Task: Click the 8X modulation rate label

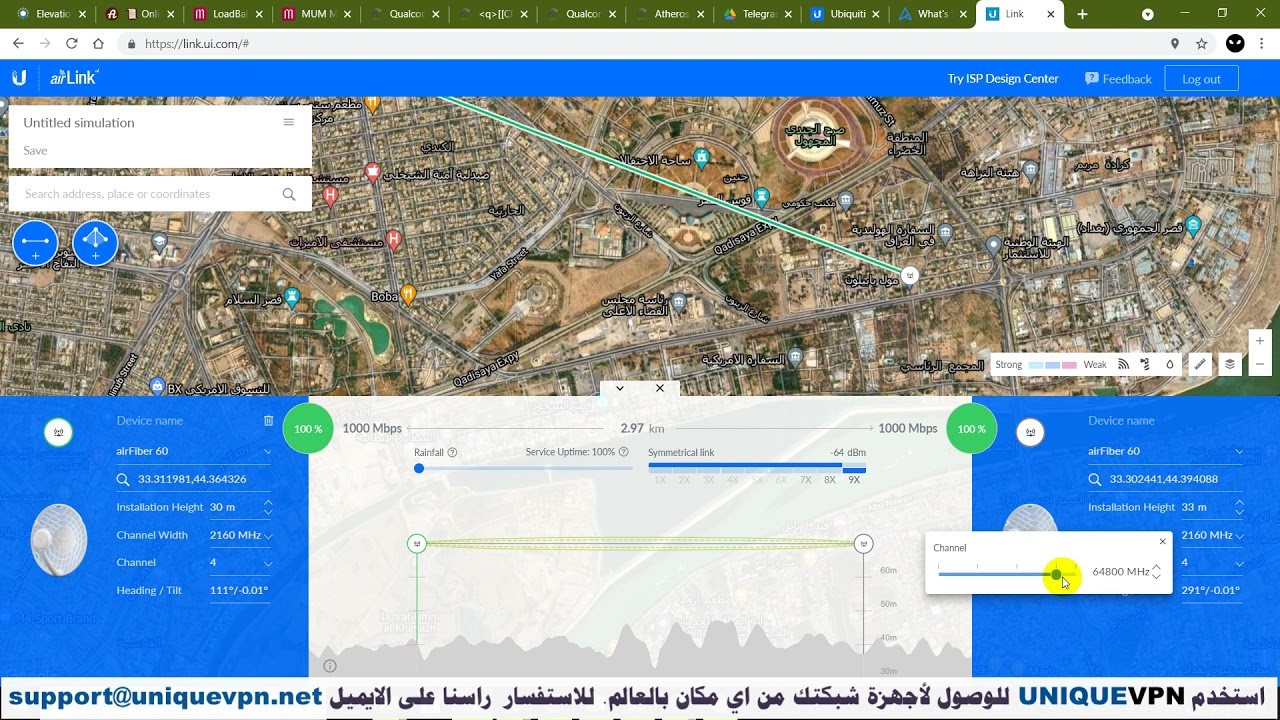Action: tap(830, 480)
